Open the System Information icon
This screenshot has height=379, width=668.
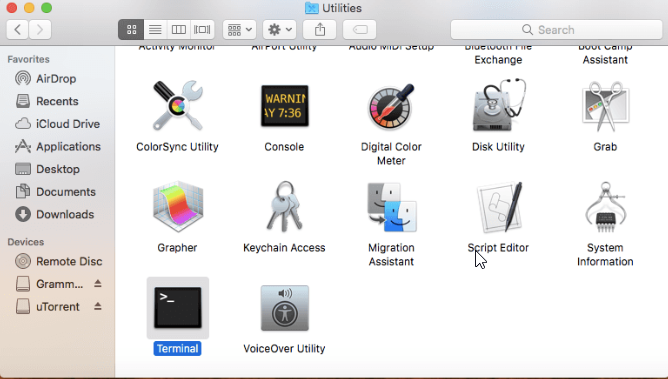pyautogui.click(x=605, y=207)
